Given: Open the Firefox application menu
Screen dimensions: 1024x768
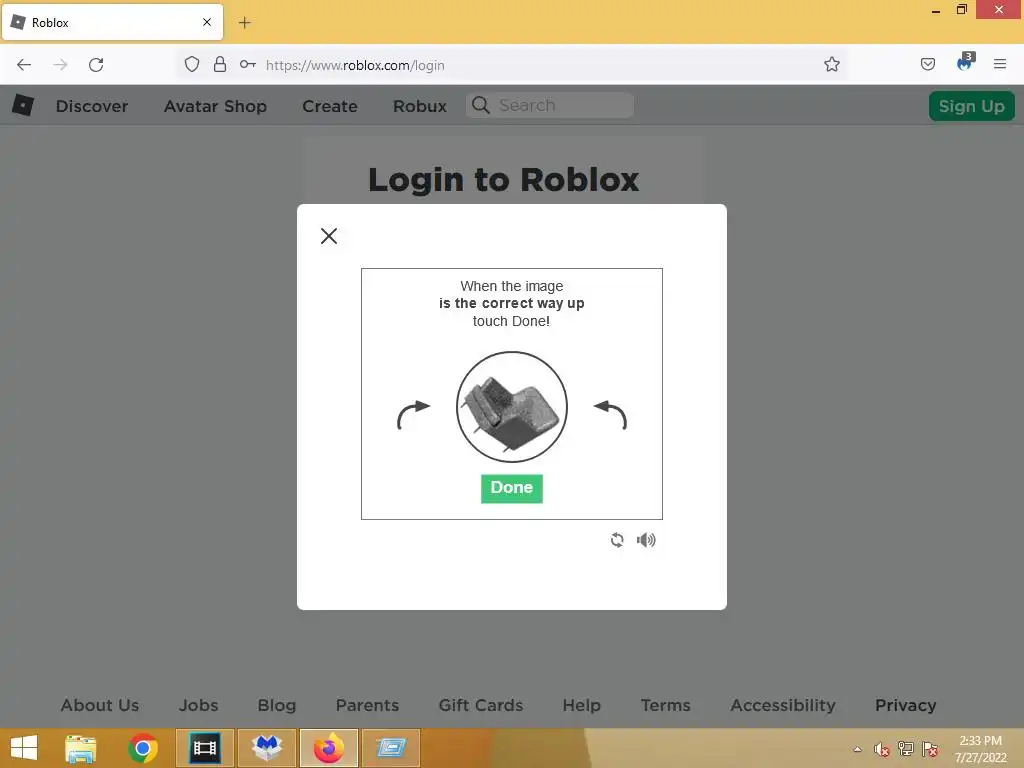Looking at the screenshot, I should [1000, 64].
